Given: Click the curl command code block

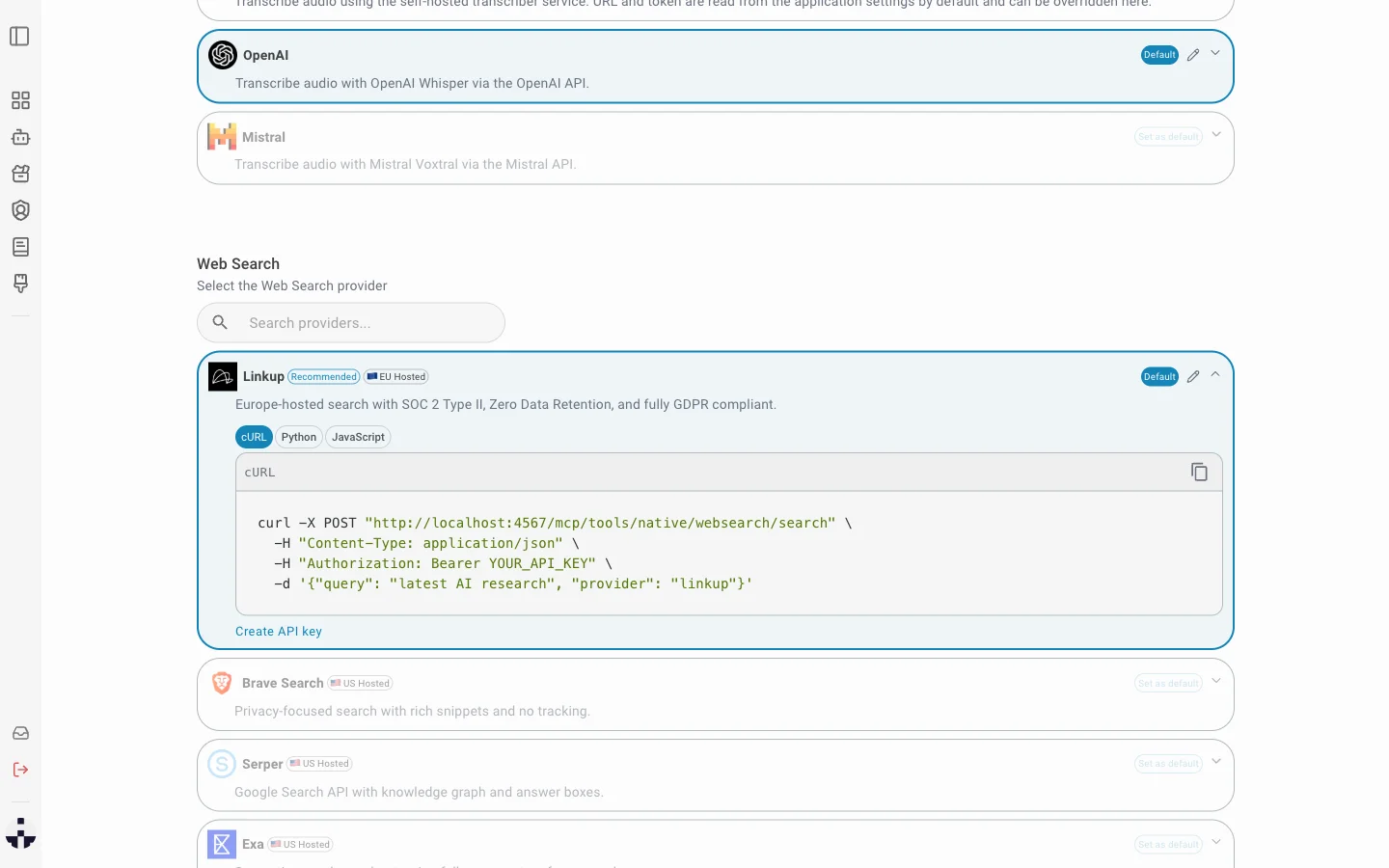Looking at the screenshot, I should (x=729, y=554).
